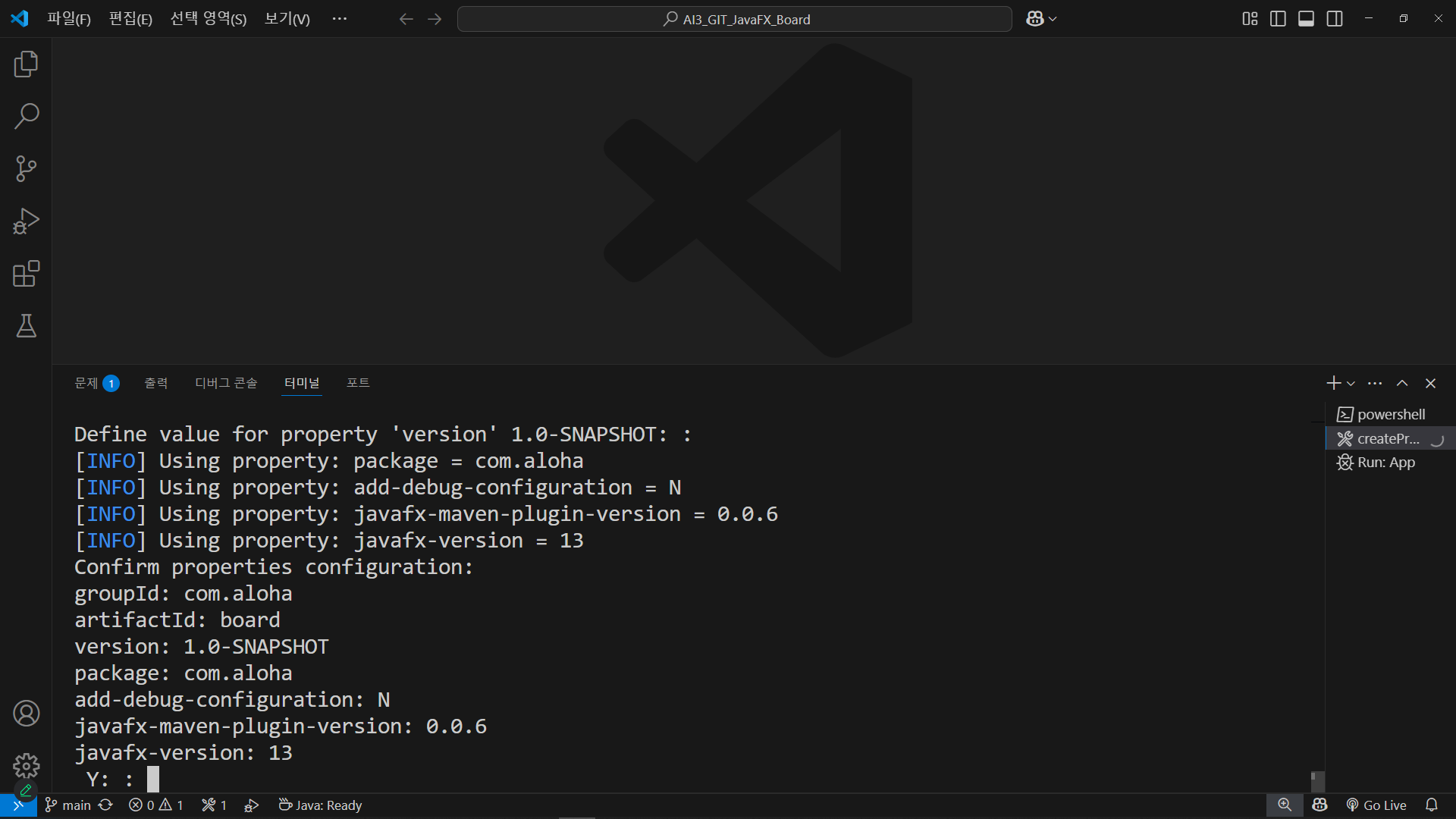
Task: Open notifications bell icon
Action: click(x=1432, y=805)
